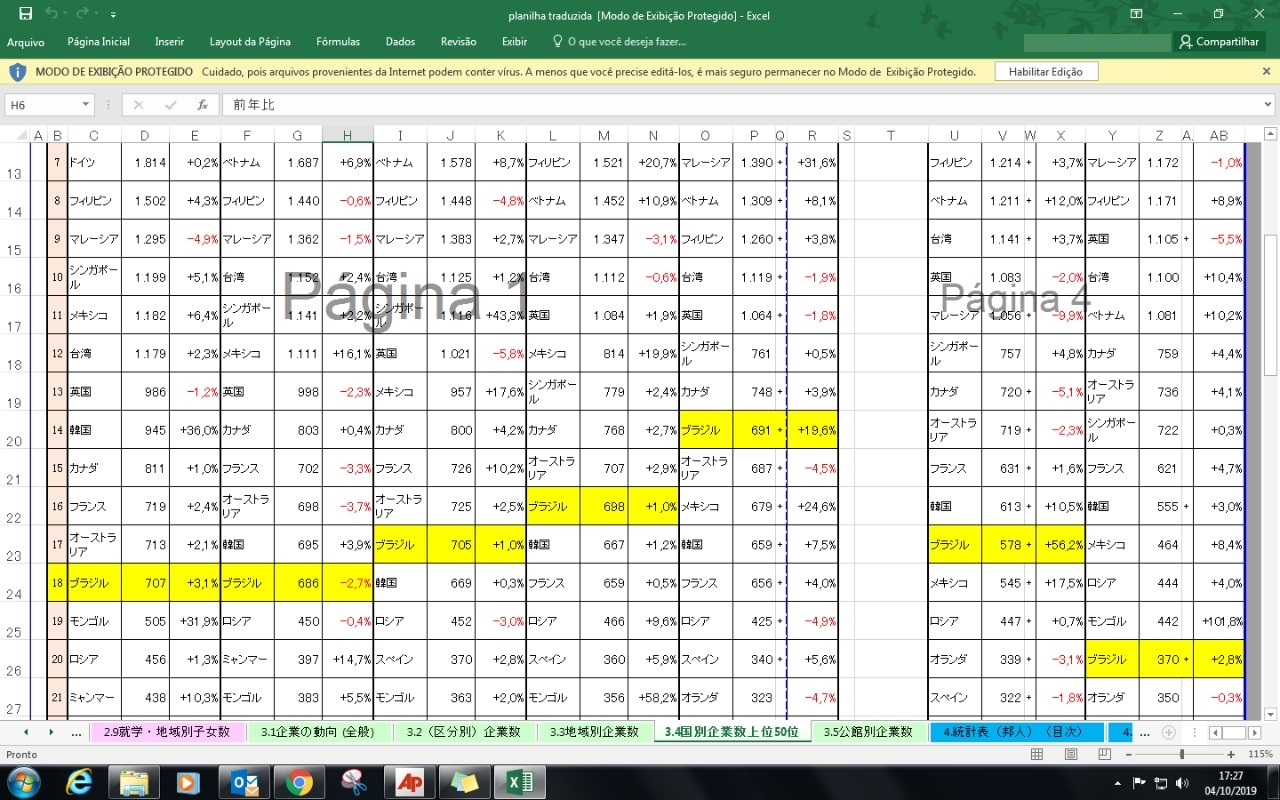Select column H header
This screenshot has width=1280, height=800.
click(348, 135)
